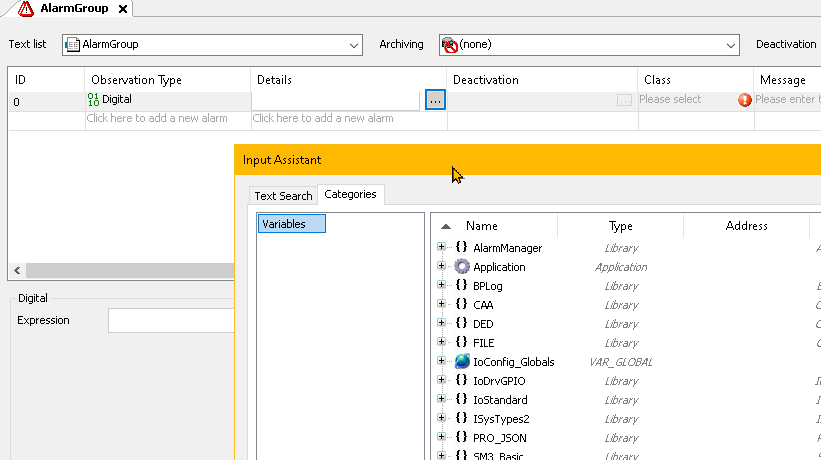Select the IoDrvGPIO entry
This screenshot has width=821, height=460.
pos(499,381)
